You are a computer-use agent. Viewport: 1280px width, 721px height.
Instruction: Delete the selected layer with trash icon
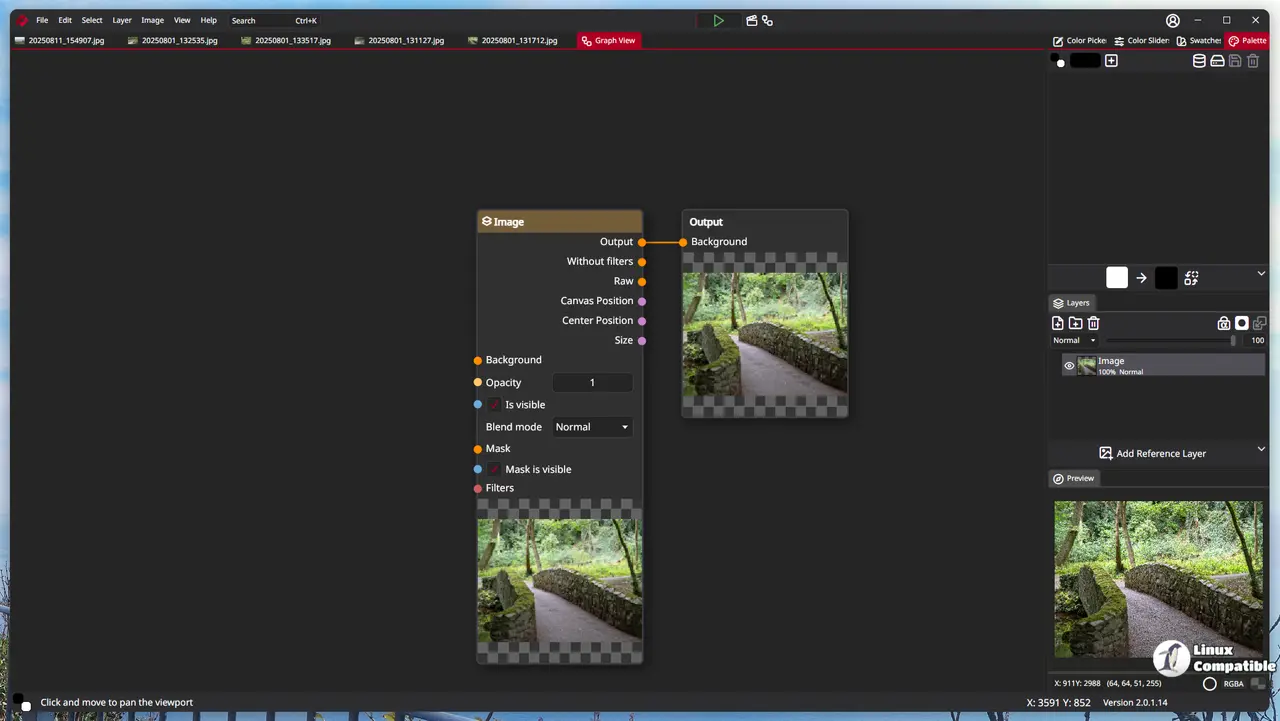pyautogui.click(x=1093, y=323)
